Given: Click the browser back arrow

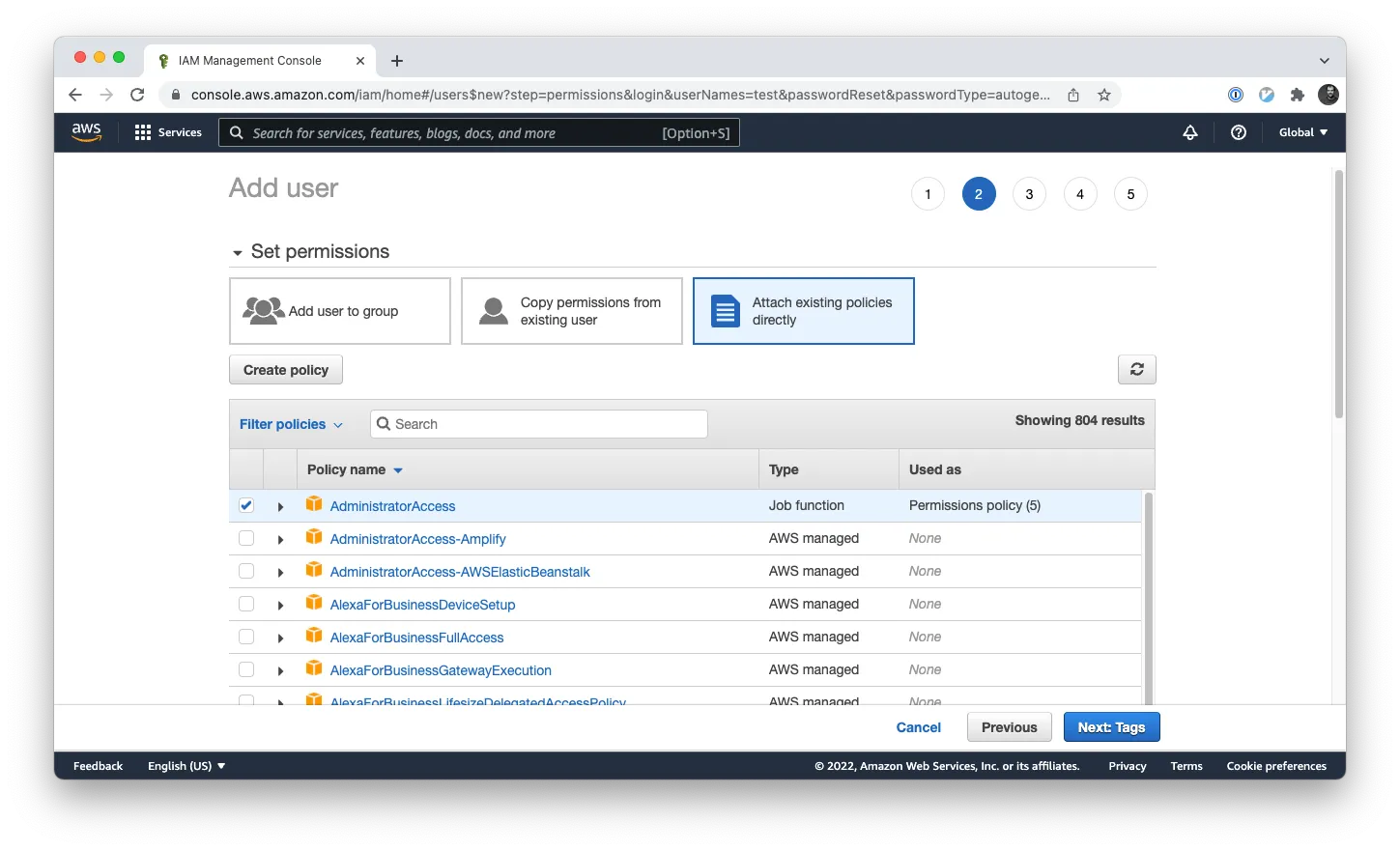Looking at the screenshot, I should pos(75,95).
